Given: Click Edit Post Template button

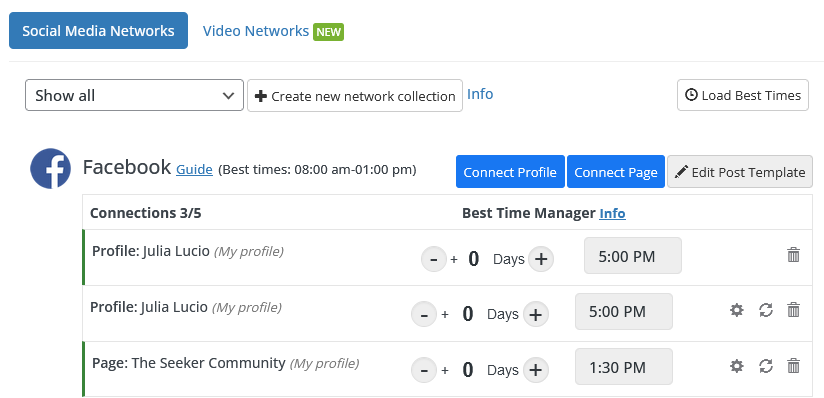Looking at the screenshot, I should click(x=740, y=172).
